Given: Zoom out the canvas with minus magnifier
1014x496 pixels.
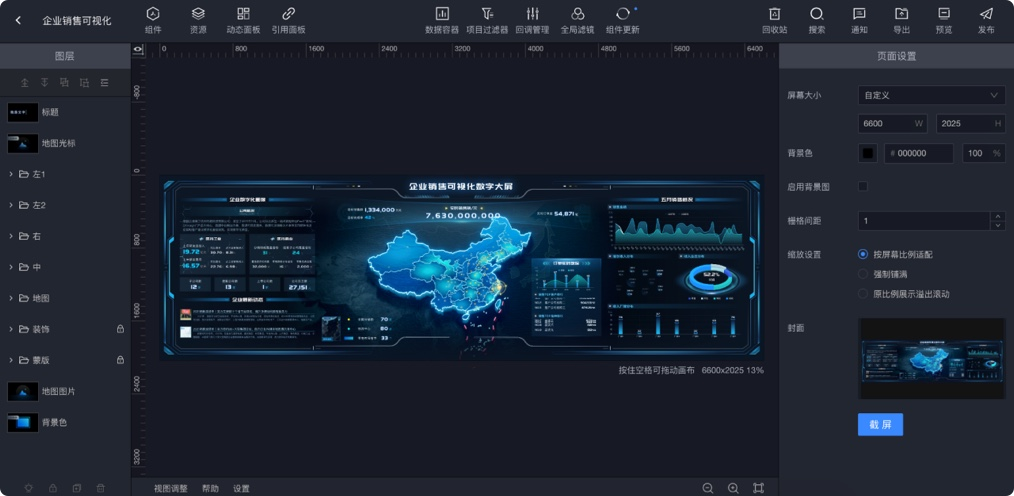Looking at the screenshot, I should click(708, 488).
